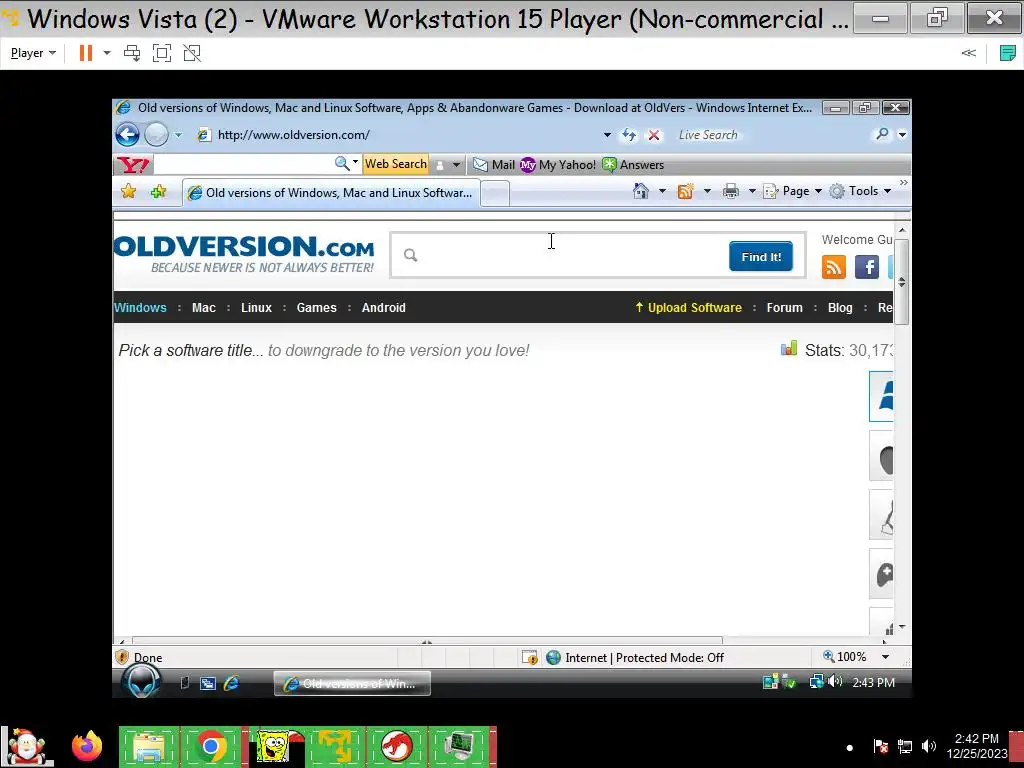Click the Upload Software link
The image size is (1024, 768).
coord(688,308)
